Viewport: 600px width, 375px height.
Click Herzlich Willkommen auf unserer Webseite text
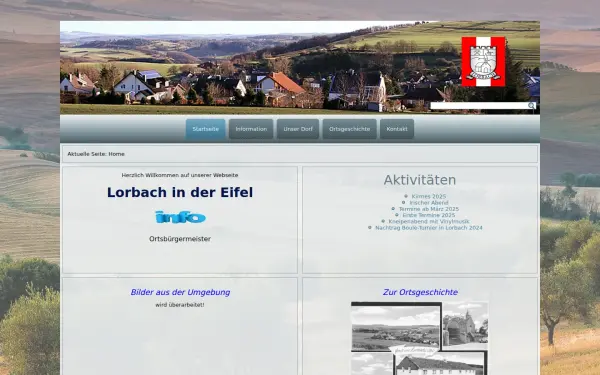(x=180, y=175)
